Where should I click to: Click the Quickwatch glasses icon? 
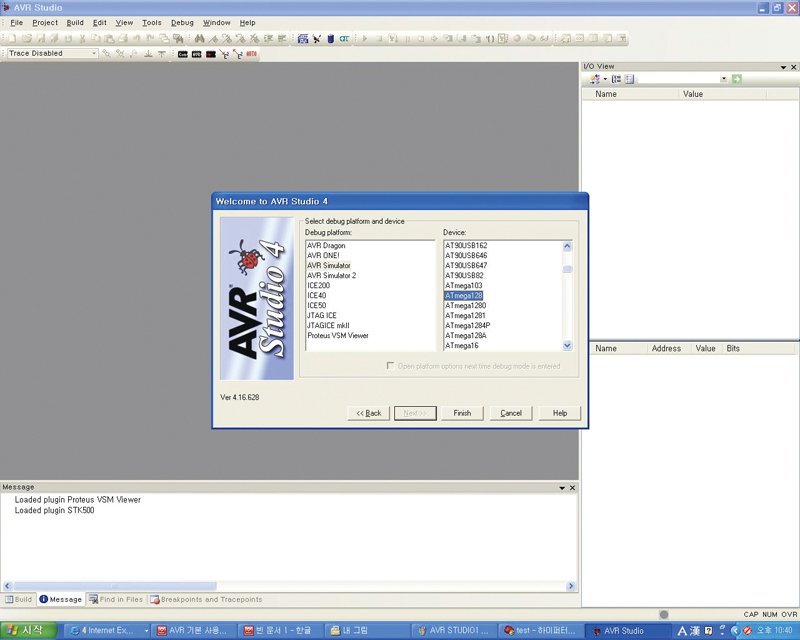[544, 38]
